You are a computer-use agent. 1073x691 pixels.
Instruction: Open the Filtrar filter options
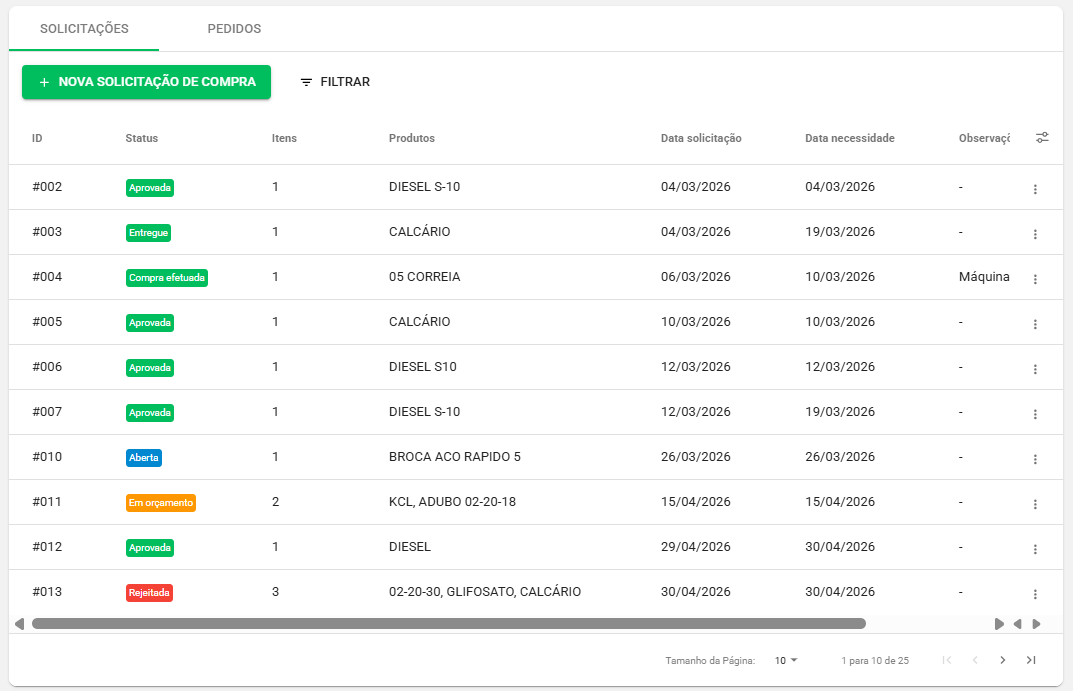click(x=335, y=82)
